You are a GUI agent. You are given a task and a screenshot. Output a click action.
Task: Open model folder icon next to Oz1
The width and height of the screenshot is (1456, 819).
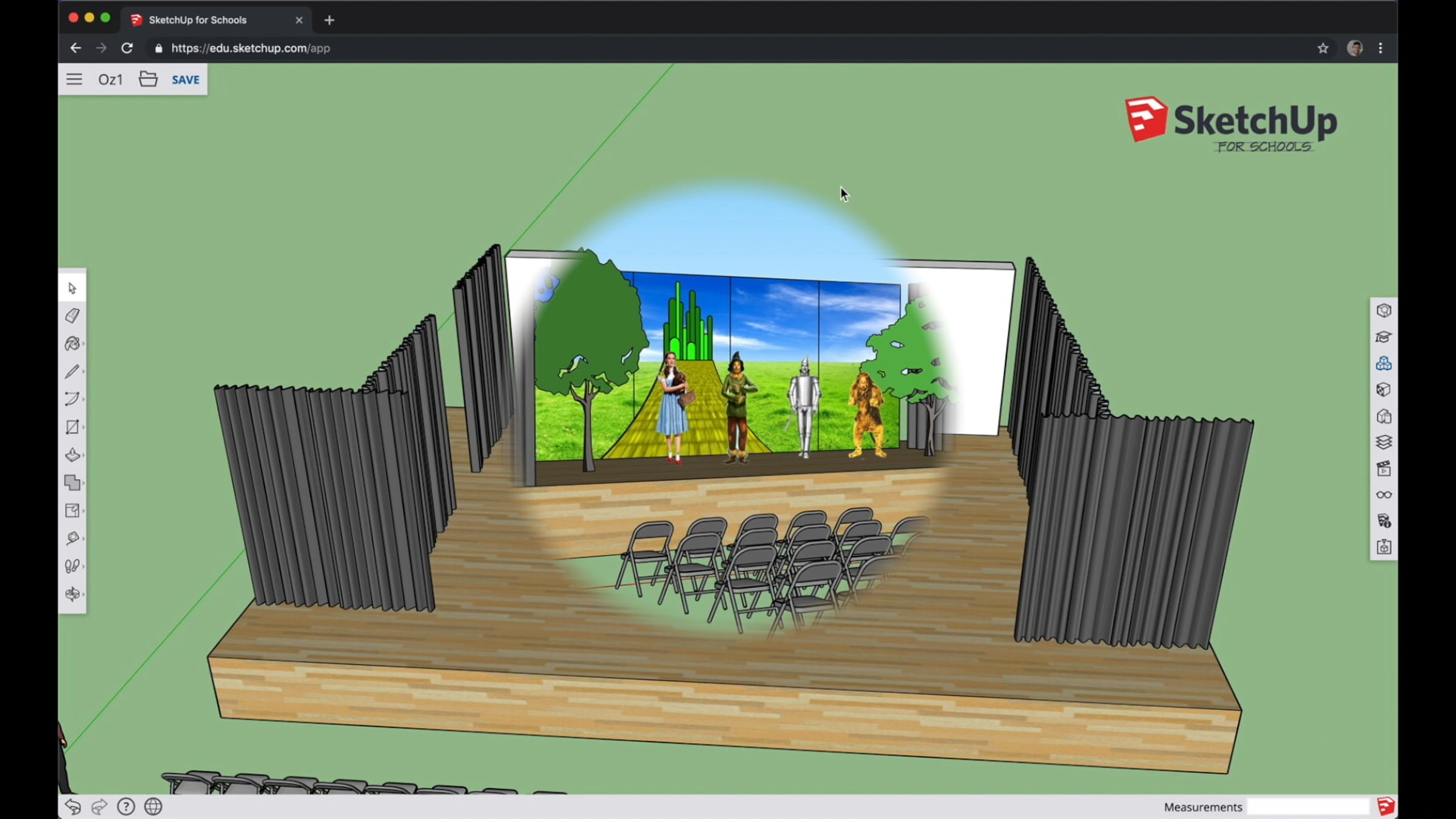(148, 79)
